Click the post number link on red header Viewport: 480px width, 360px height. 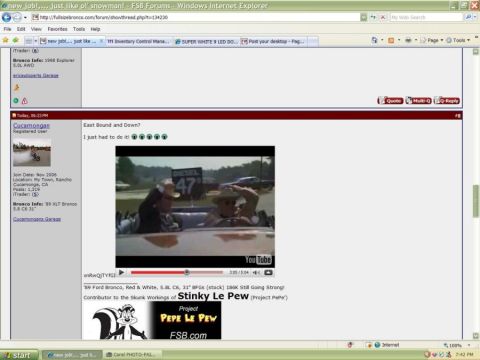click(458, 116)
